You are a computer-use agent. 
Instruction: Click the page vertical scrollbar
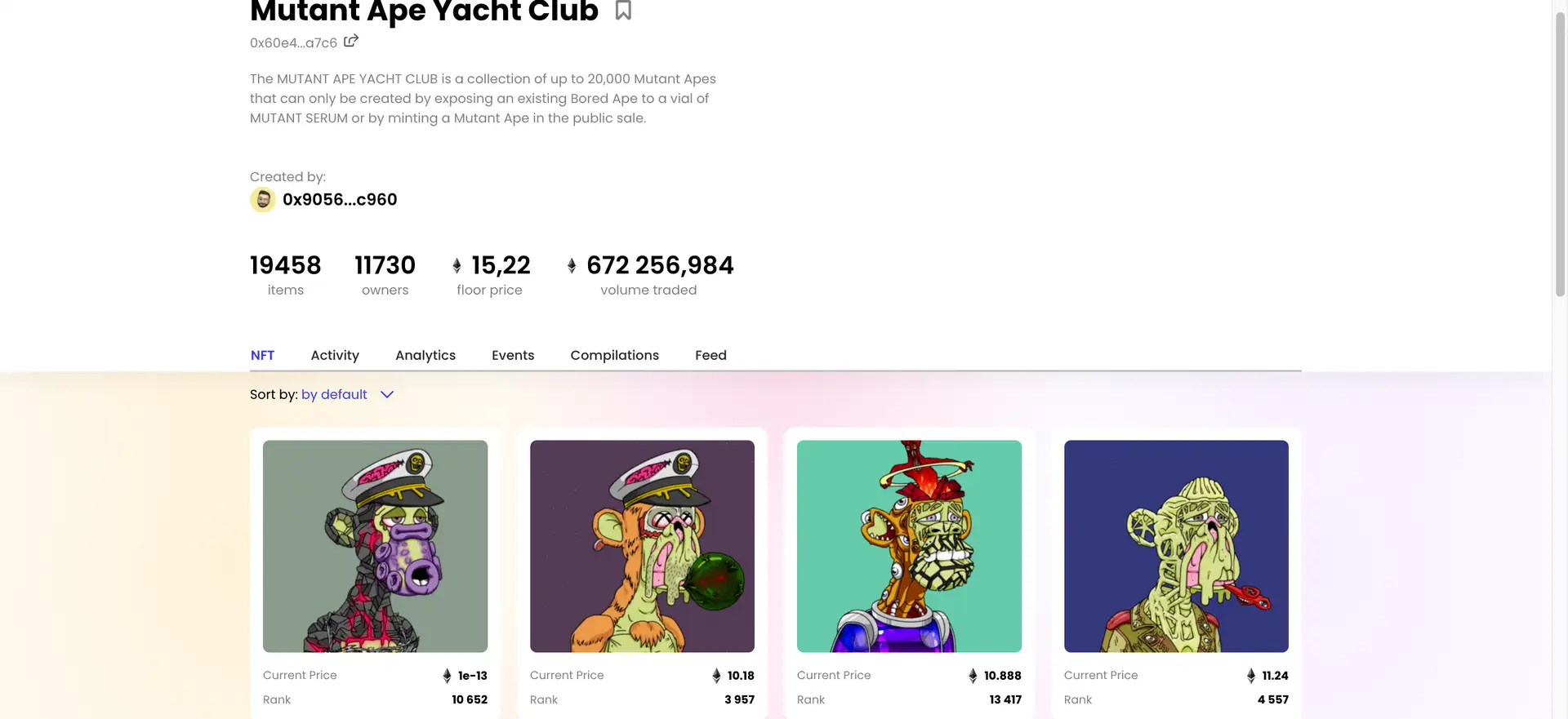coord(1560,155)
